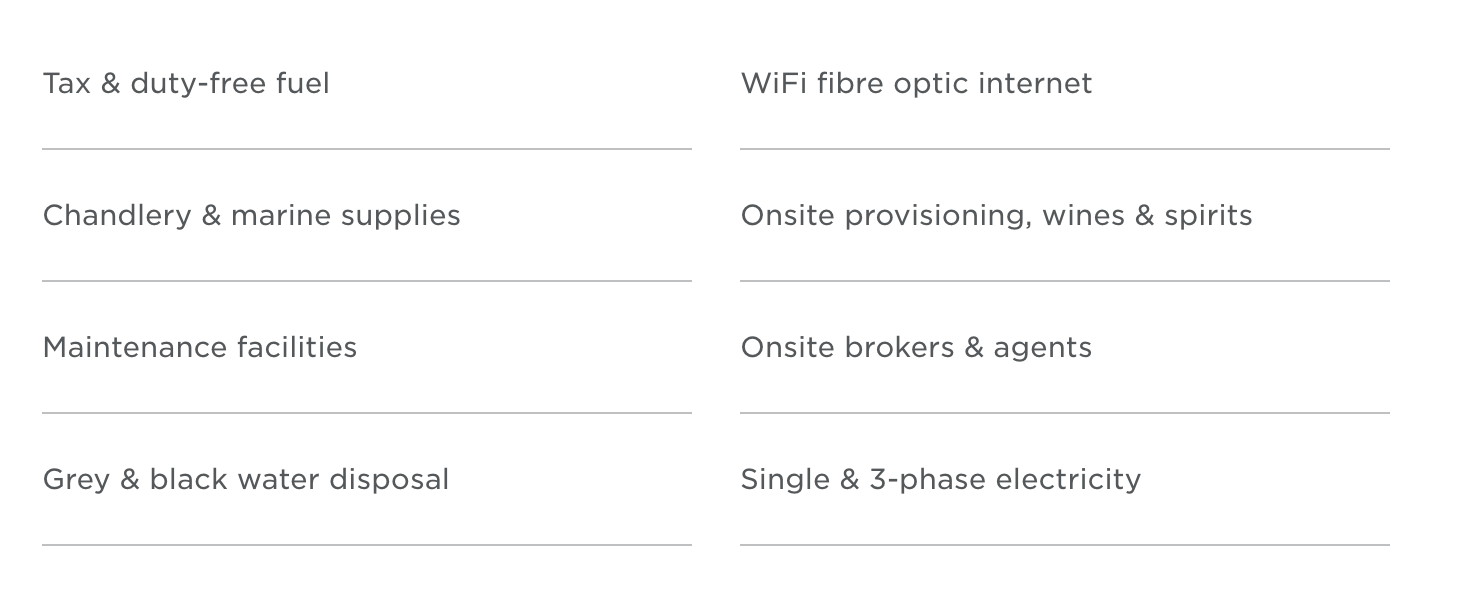Click the 'Tax & duty-free fuel' item
The width and height of the screenshot is (1462, 616).
[x=186, y=83]
